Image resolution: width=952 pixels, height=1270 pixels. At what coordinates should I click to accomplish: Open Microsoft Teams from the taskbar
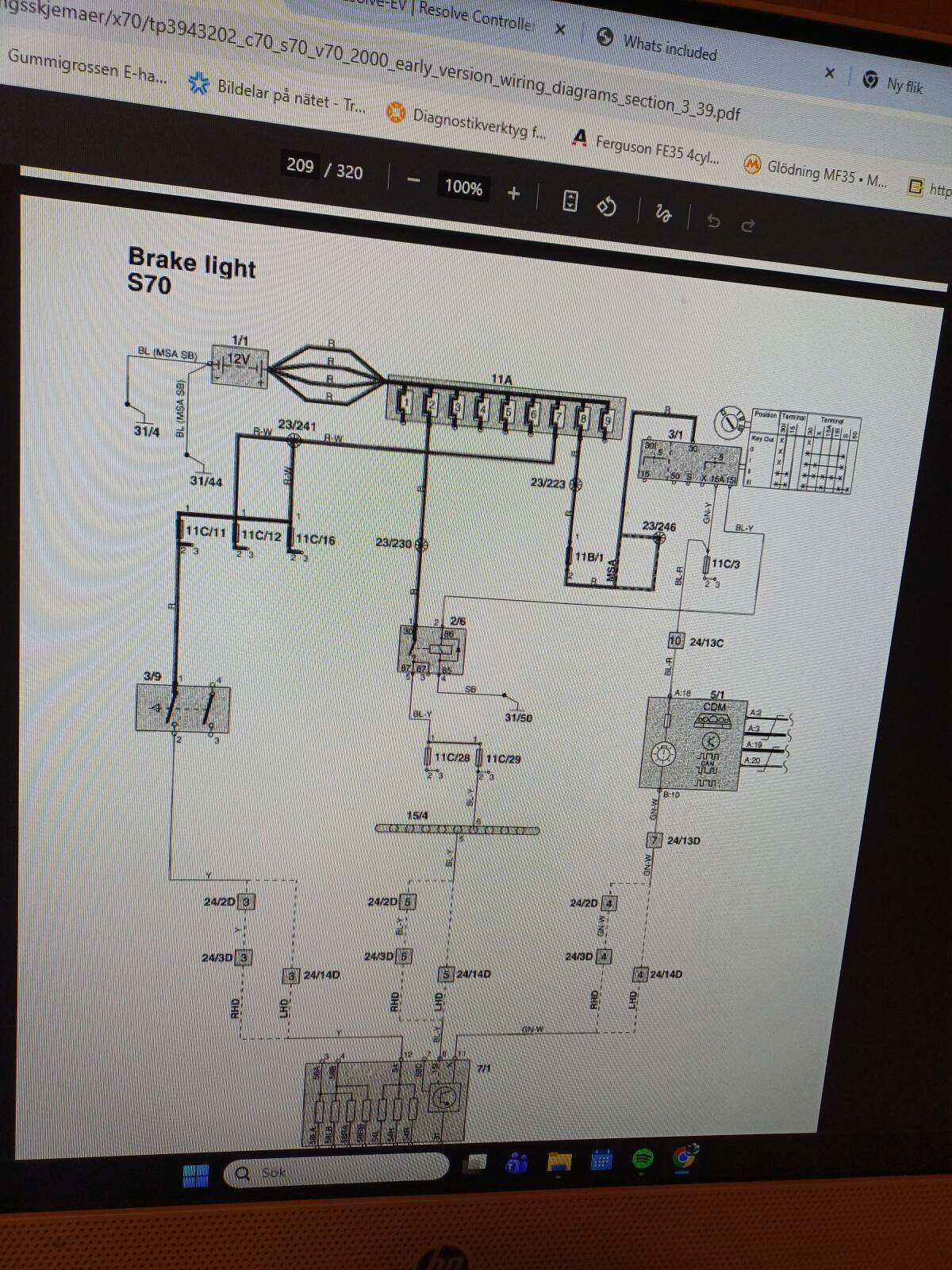coord(517,1164)
